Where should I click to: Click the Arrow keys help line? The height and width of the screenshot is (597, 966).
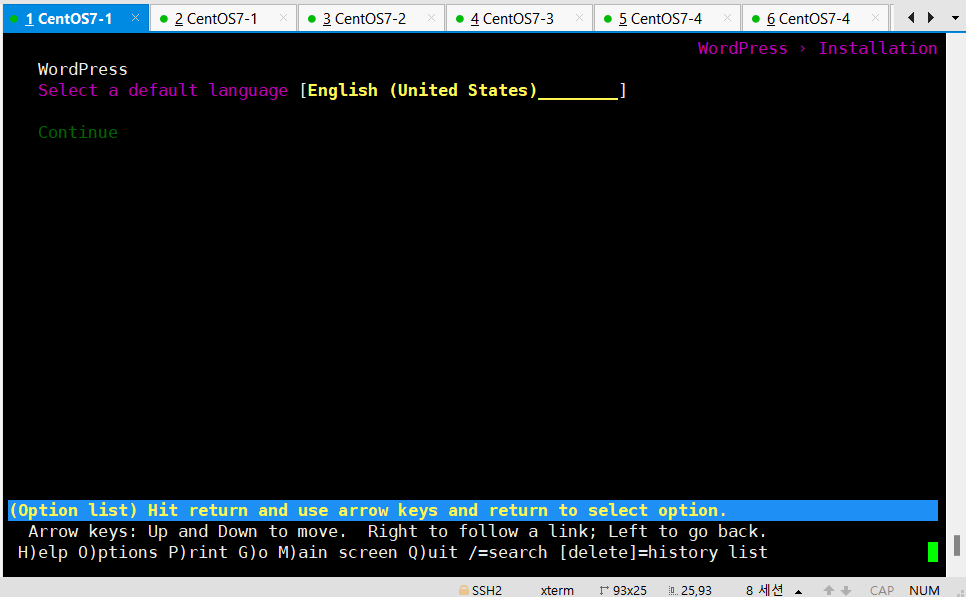point(397,531)
